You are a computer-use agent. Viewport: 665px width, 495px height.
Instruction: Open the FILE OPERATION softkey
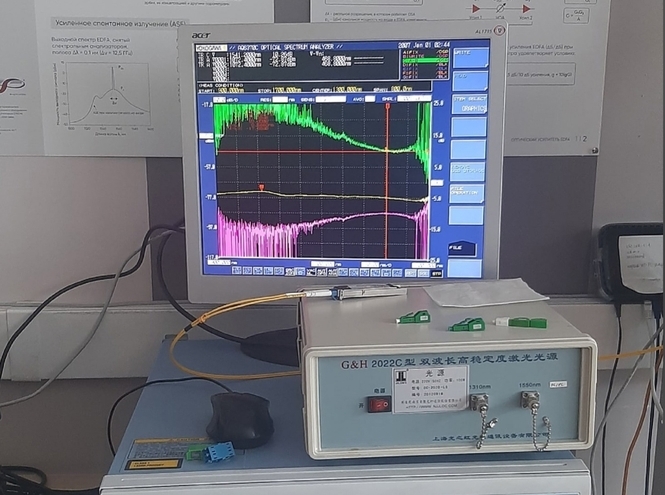coord(467,194)
